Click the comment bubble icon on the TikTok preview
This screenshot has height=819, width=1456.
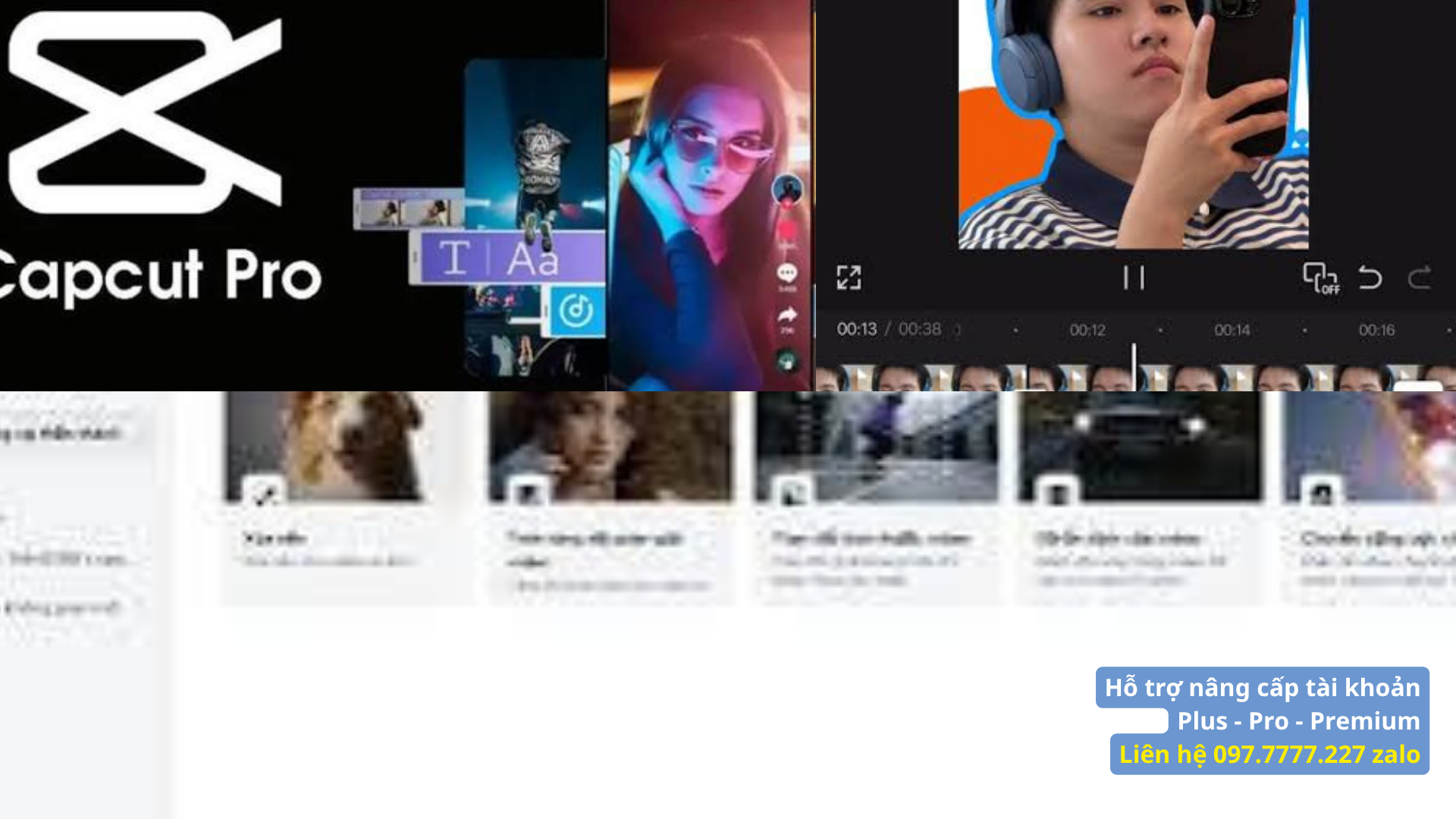point(787,273)
